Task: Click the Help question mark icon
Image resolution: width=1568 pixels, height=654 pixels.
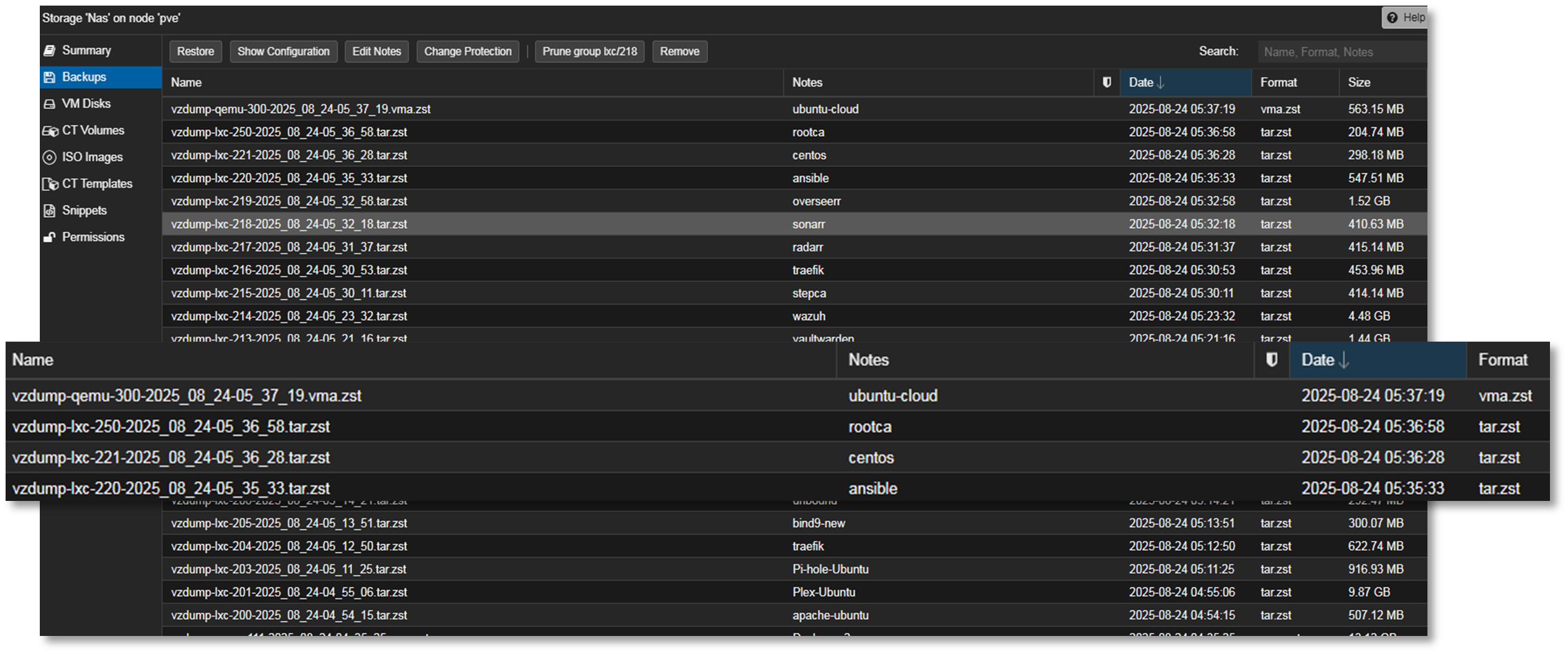Action: (1392, 17)
